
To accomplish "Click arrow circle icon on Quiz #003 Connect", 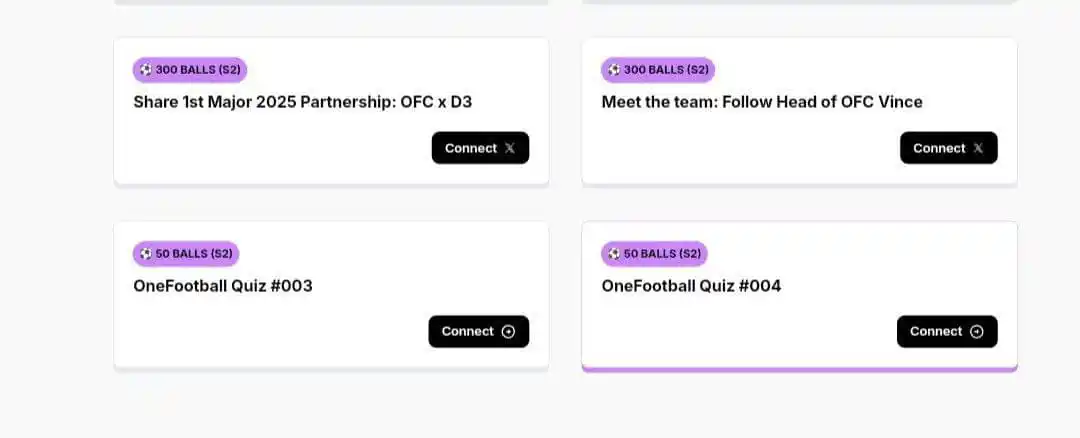I will [508, 332].
